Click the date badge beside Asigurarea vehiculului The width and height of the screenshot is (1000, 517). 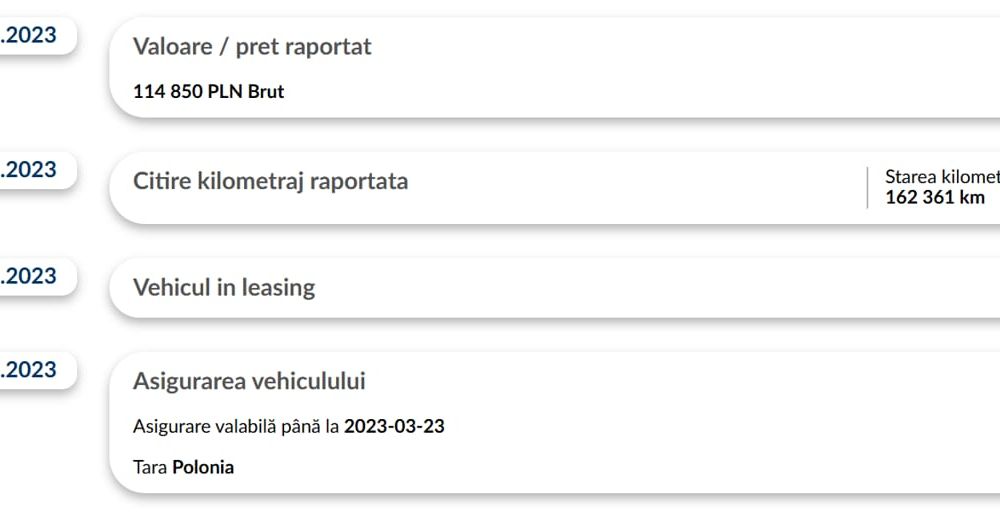point(32,370)
